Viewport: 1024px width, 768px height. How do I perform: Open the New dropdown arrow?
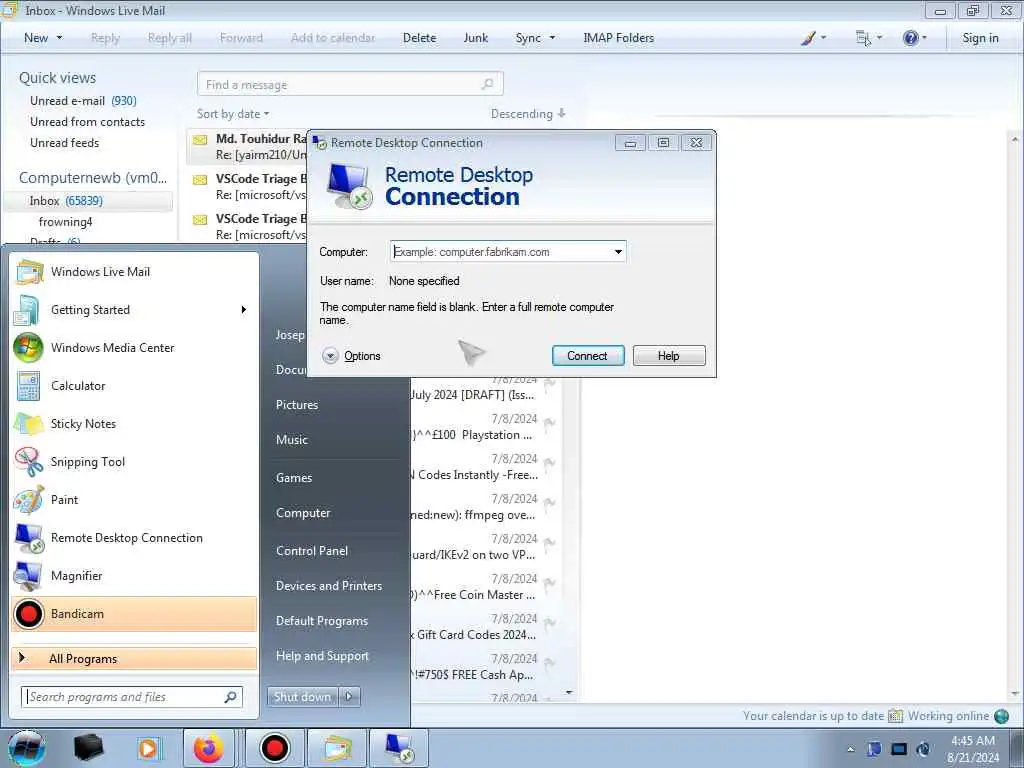click(59, 38)
